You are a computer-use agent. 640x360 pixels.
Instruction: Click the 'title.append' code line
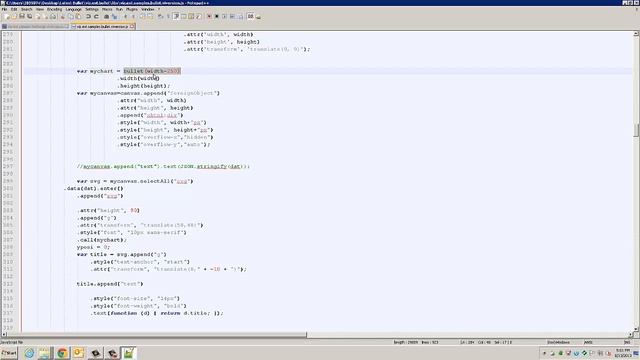(x=110, y=284)
